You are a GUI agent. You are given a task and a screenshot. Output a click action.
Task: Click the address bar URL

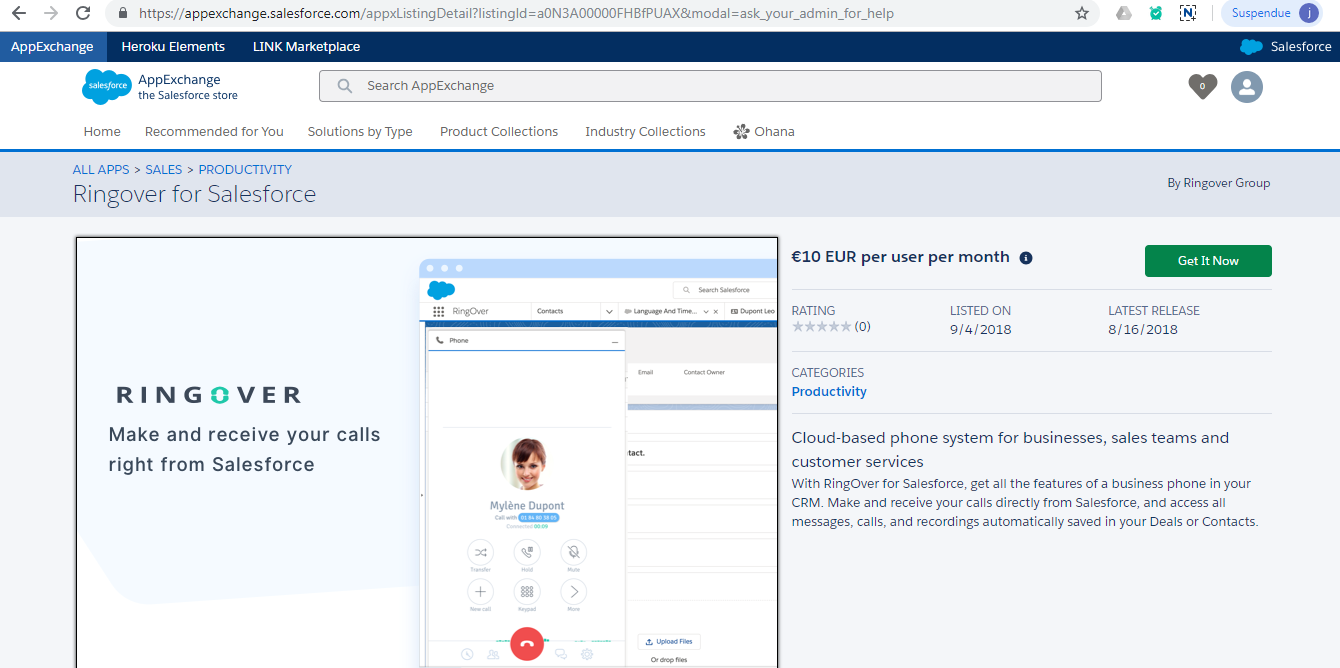click(516, 14)
